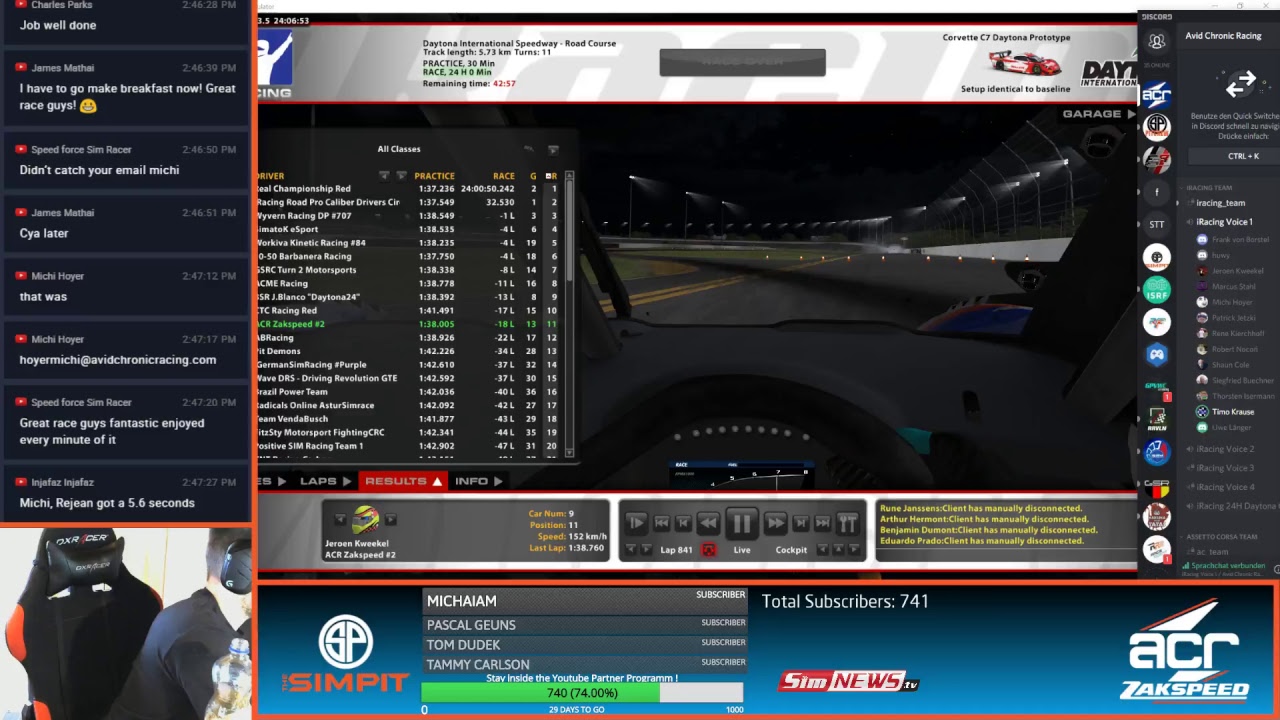1280x720 pixels.
Task: Collapse ASSETTO CORSA TEAM category
Action: pos(1218,537)
